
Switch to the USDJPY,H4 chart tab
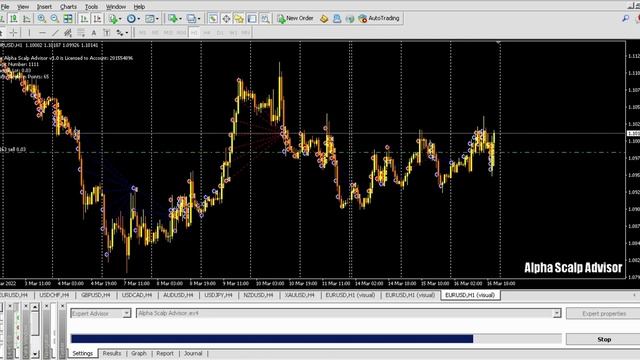(218, 295)
